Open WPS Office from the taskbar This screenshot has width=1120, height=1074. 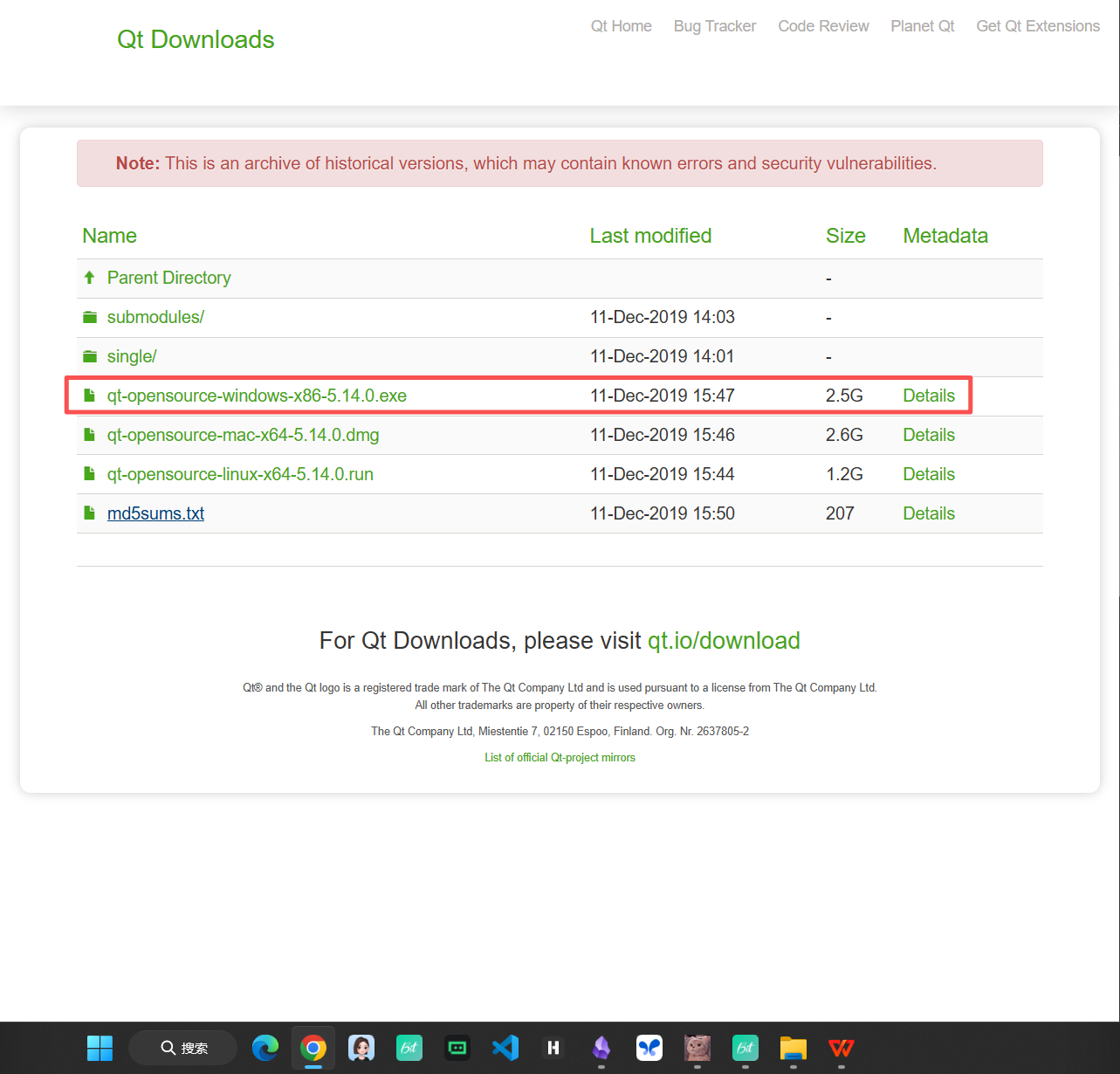[842, 1048]
